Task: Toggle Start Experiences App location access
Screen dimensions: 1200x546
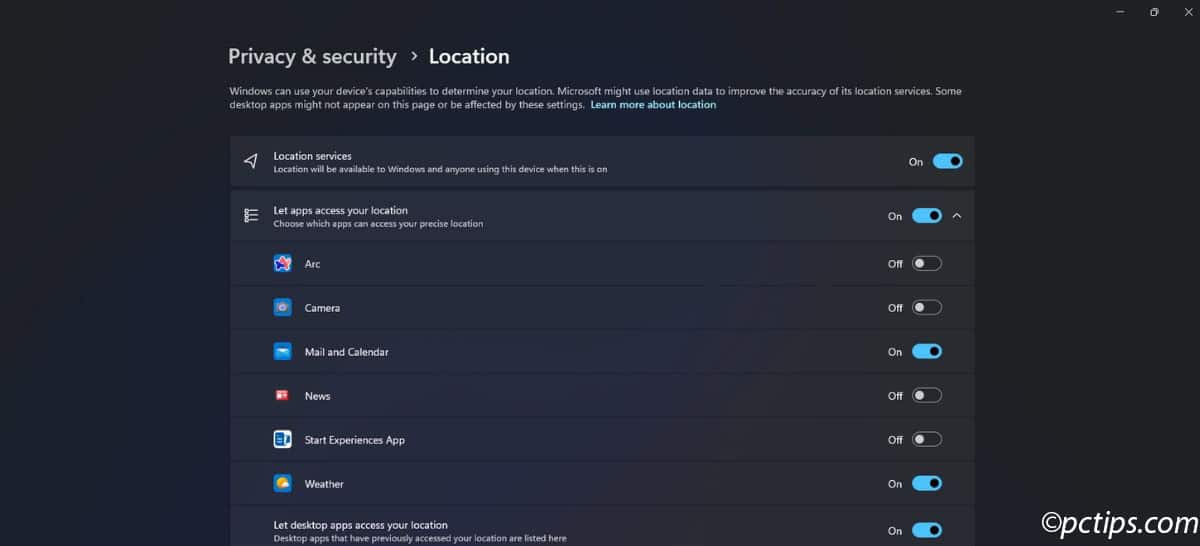Action: tap(927, 440)
